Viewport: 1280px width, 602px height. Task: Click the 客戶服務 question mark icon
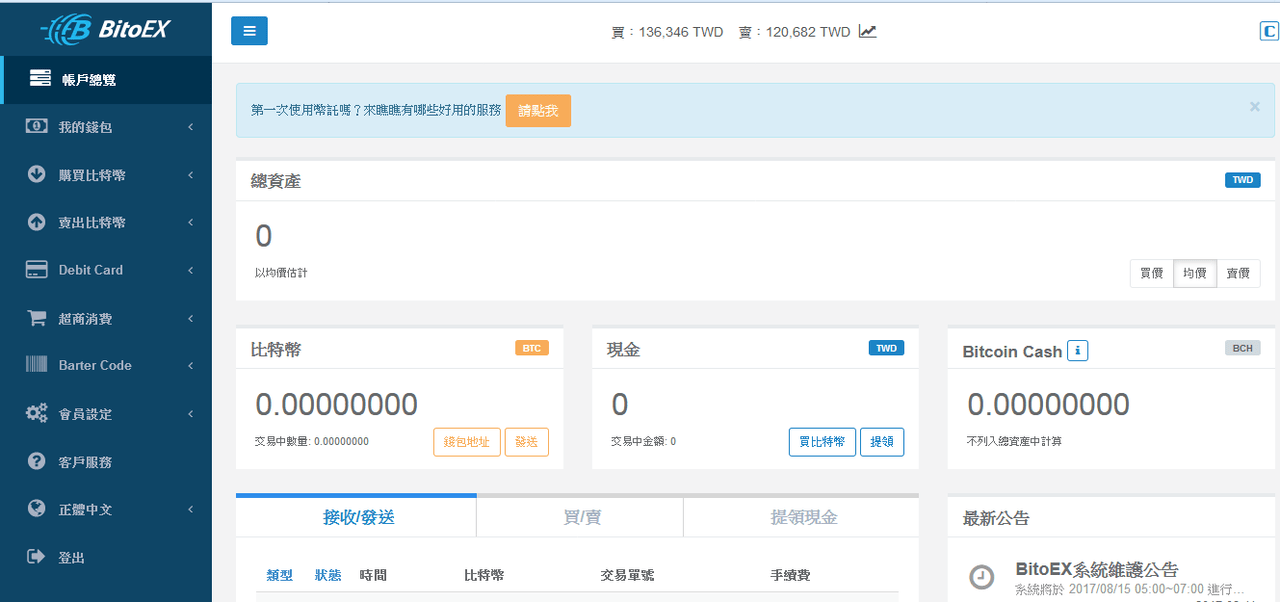coord(36,461)
